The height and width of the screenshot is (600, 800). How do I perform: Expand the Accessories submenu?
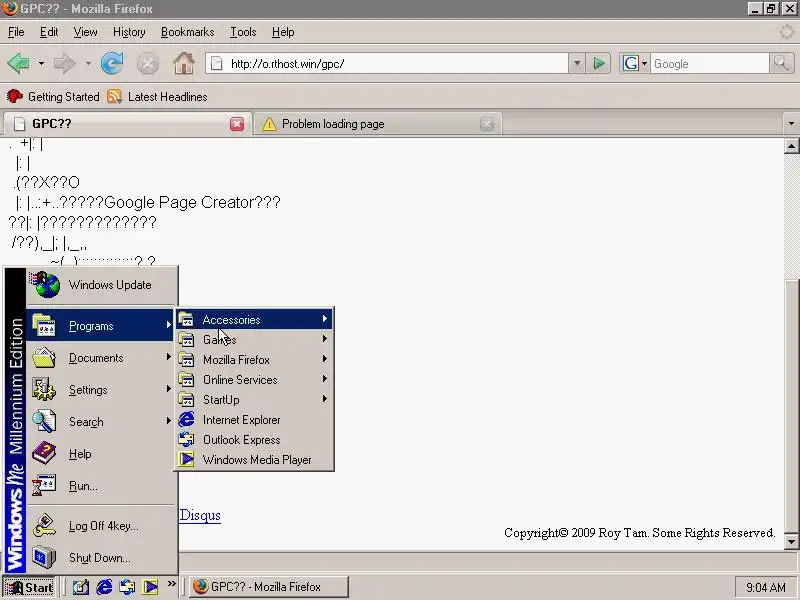(x=255, y=319)
